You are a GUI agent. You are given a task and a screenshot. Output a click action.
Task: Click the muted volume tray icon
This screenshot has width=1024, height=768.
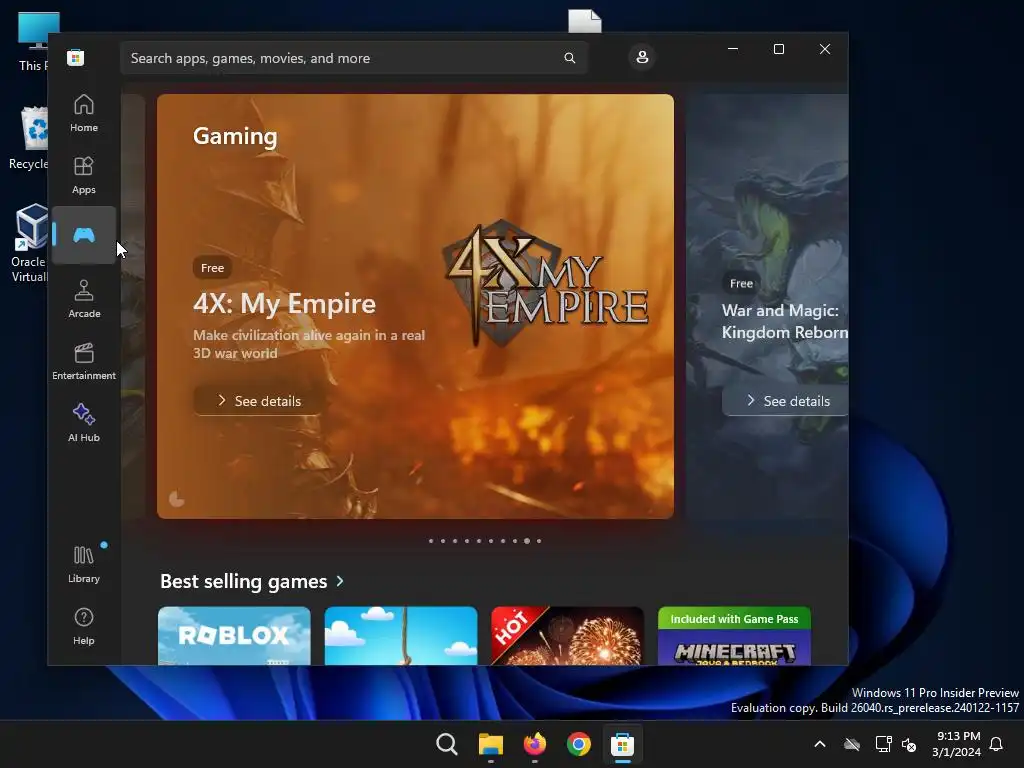click(x=909, y=744)
